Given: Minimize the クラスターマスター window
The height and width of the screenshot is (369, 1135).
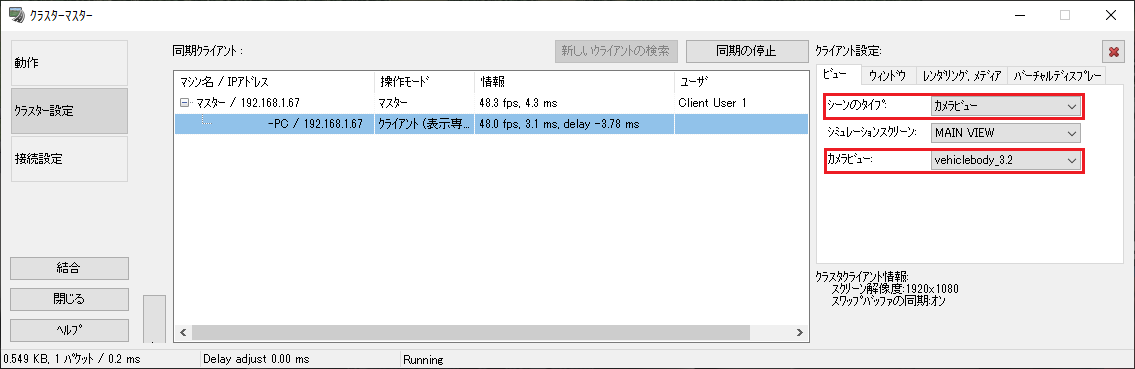Looking at the screenshot, I should click(1019, 15).
